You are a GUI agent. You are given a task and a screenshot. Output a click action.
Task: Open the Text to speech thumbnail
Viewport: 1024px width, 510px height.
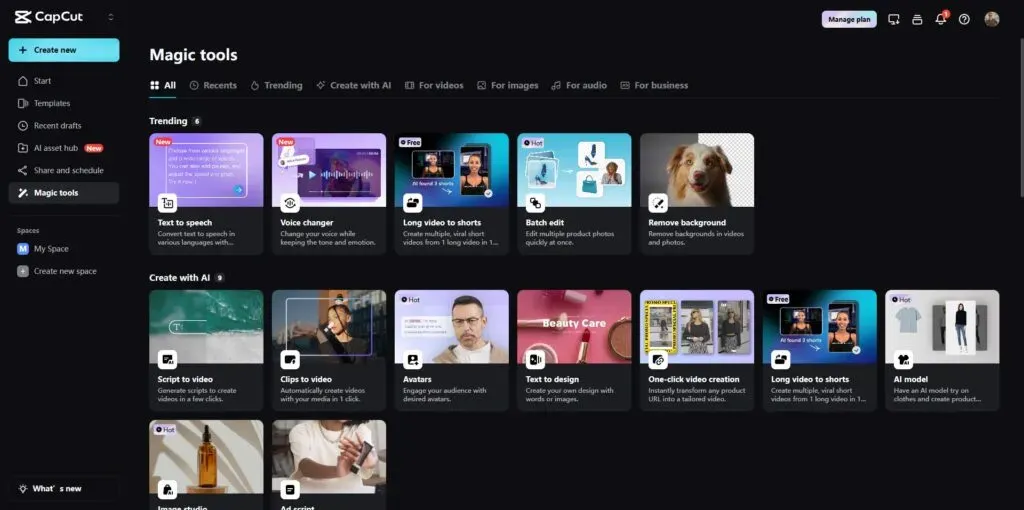click(206, 170)
